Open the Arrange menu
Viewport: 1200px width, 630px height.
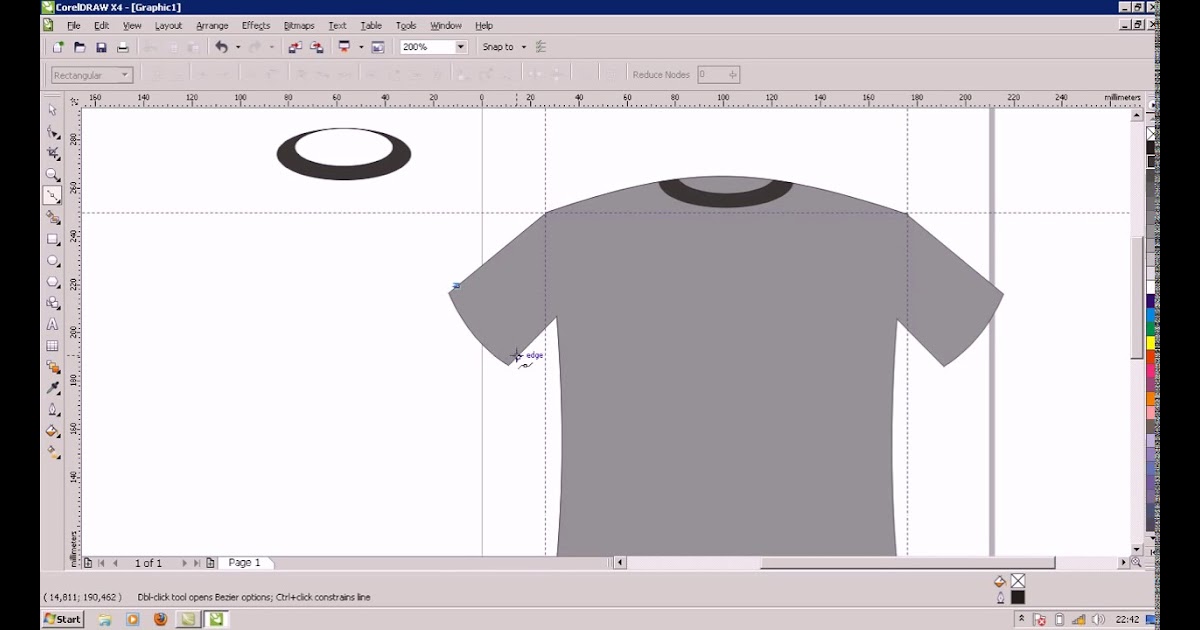click(212, 25)
